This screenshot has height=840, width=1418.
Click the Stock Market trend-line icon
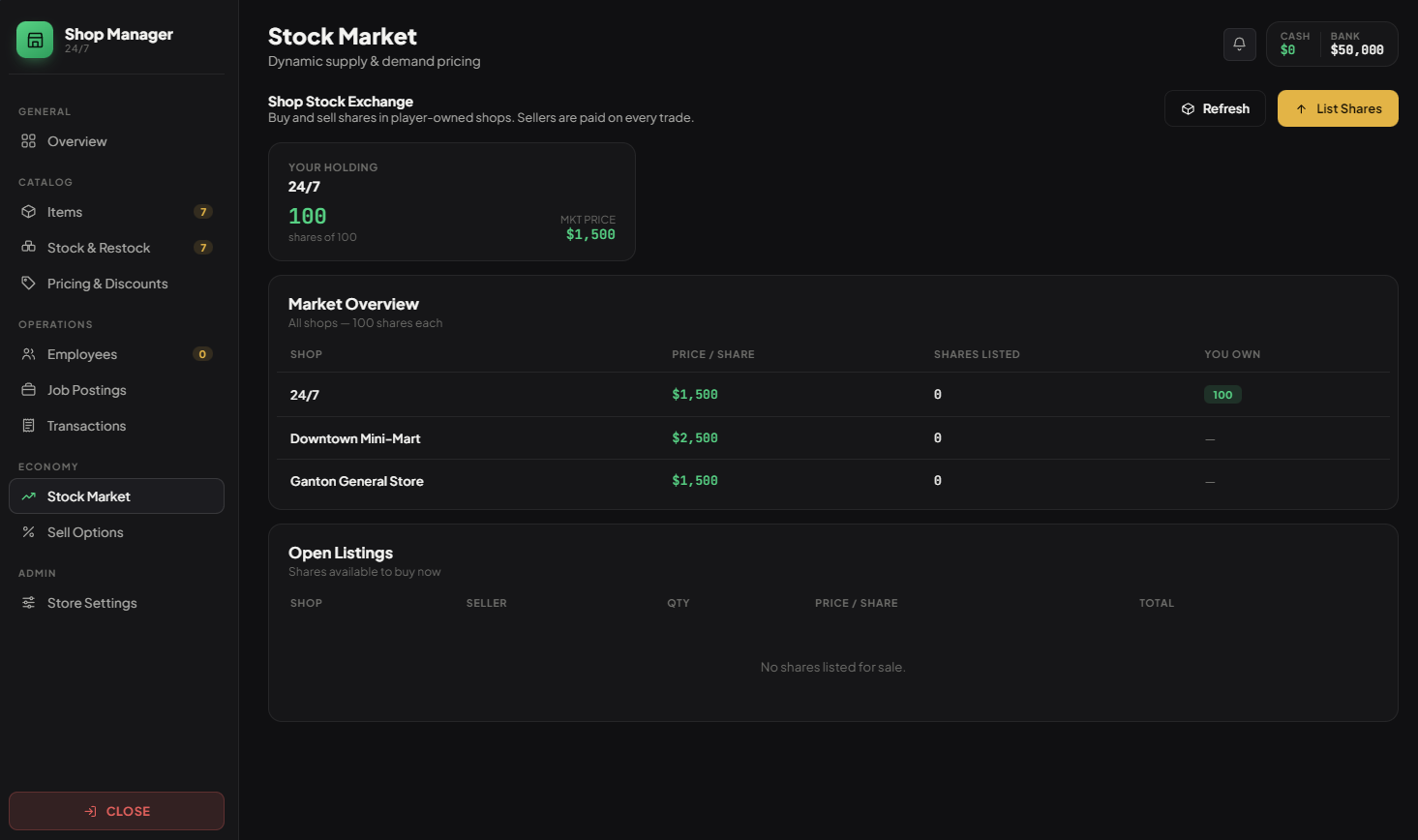coord(28,496)
